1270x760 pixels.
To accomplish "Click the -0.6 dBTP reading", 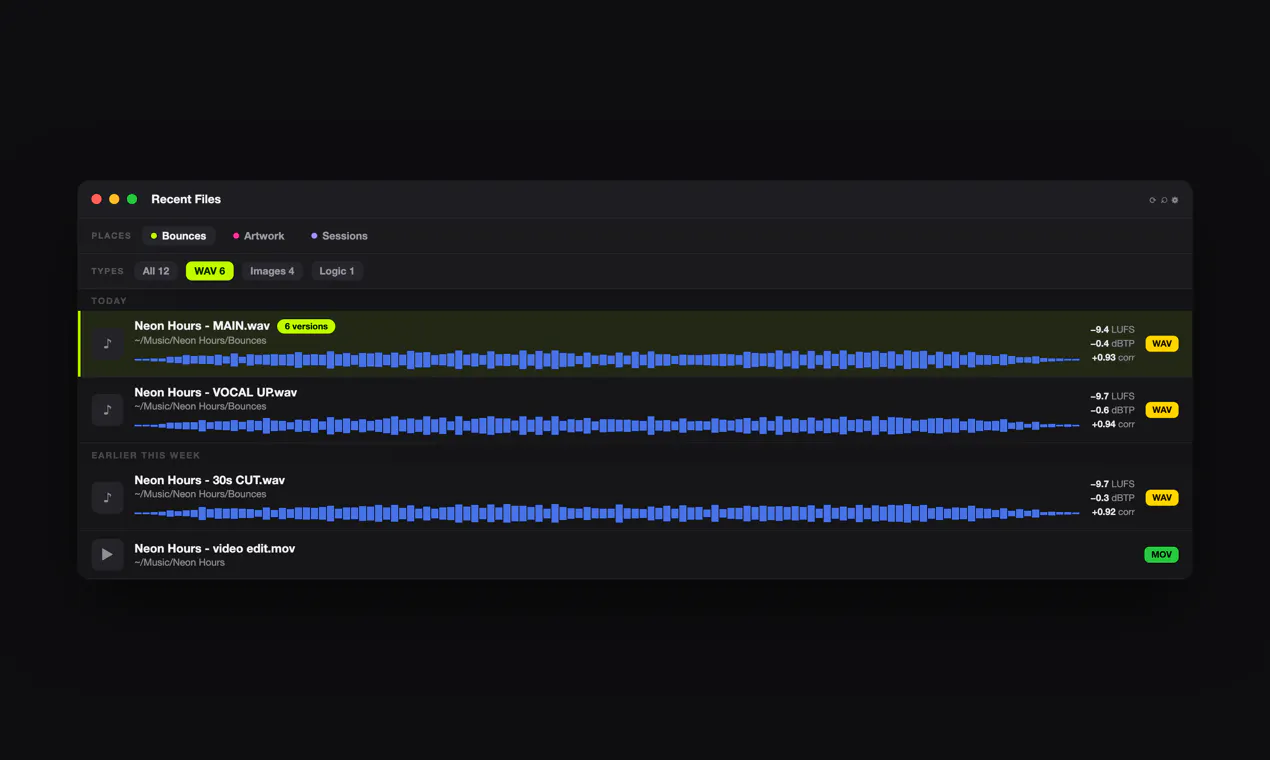I will coord(1112,410).
